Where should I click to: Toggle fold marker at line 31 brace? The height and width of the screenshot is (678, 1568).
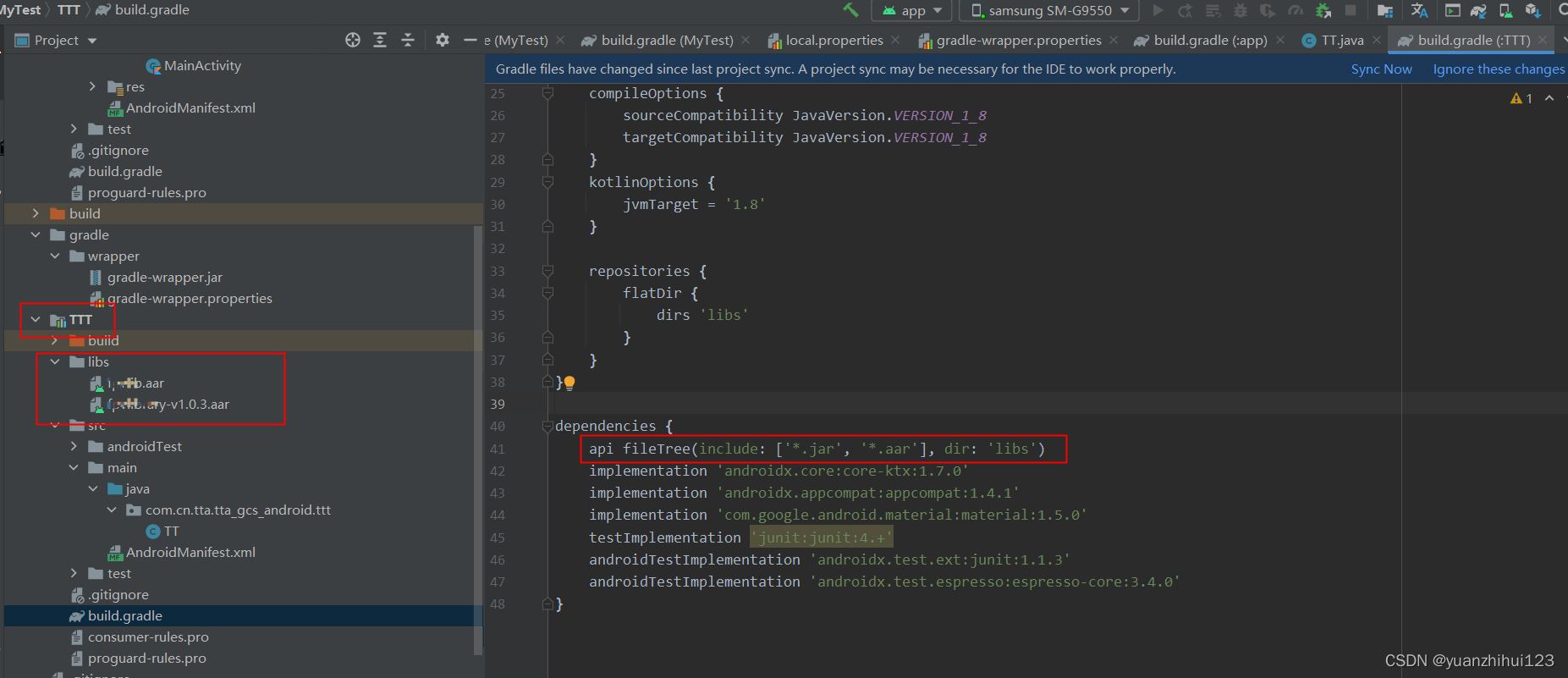tap(547, 226)
